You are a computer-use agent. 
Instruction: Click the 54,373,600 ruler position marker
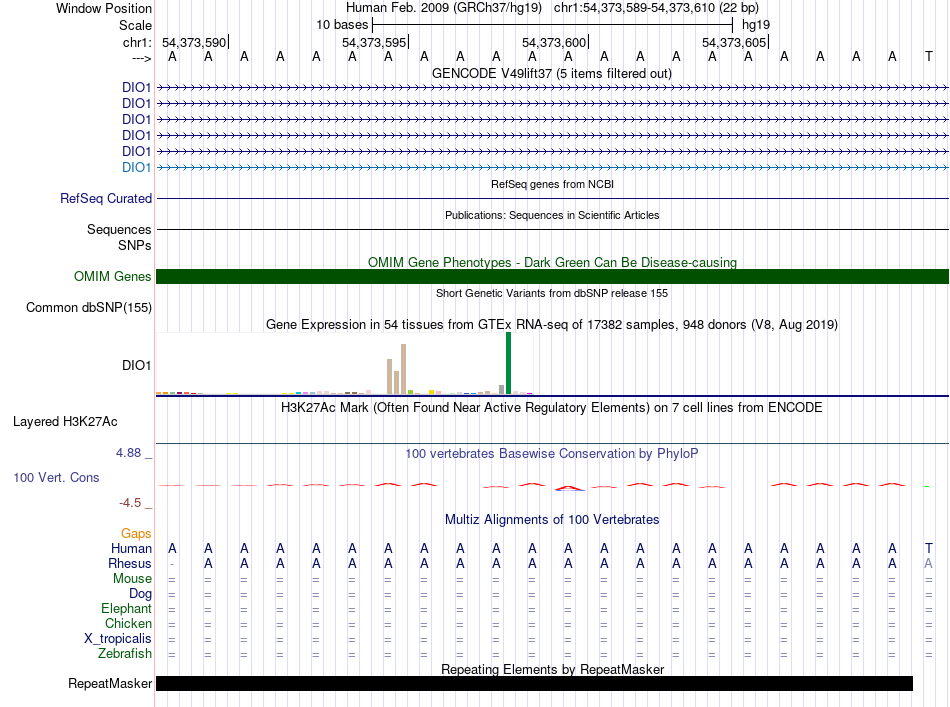point(554,42)
